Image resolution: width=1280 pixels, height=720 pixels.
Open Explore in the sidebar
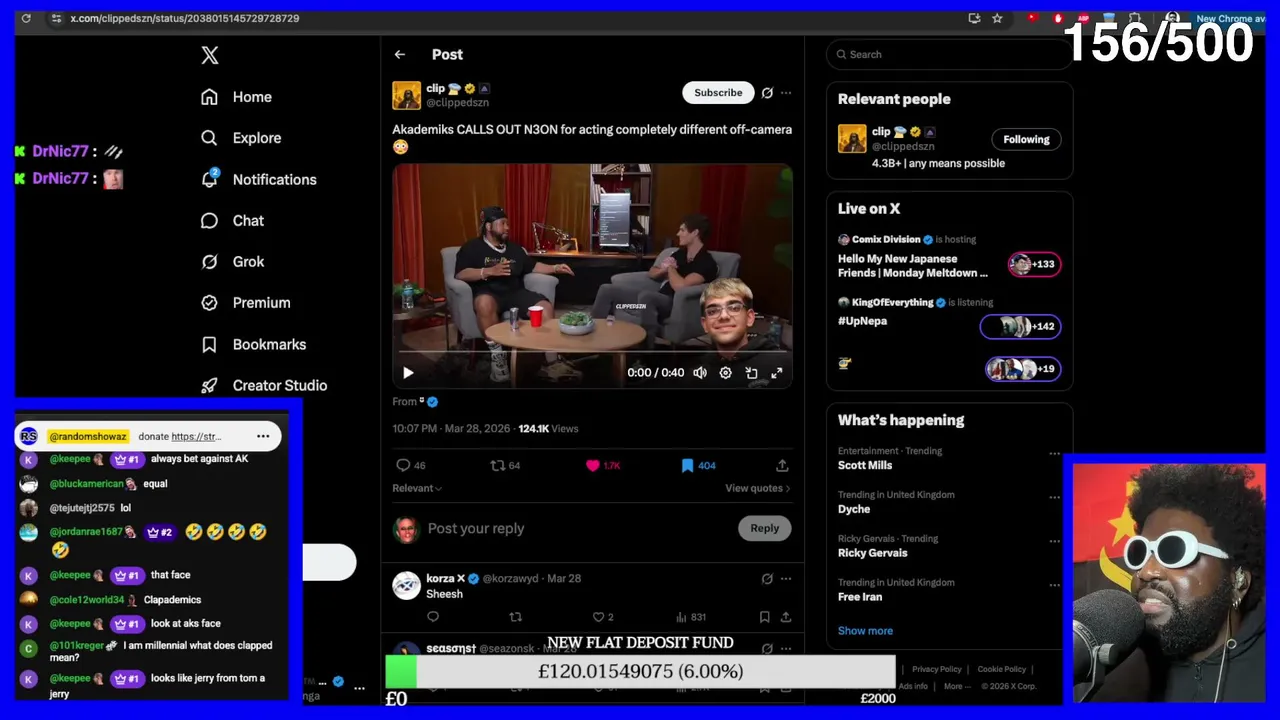241,138
